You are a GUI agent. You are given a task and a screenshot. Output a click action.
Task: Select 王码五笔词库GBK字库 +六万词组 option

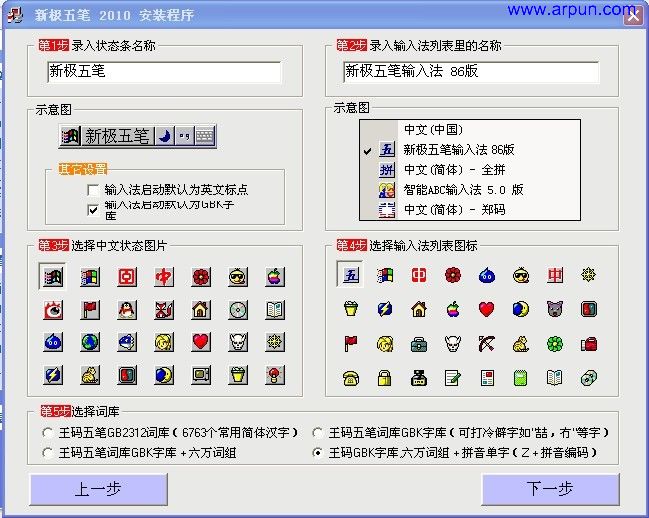pos(48,453)
